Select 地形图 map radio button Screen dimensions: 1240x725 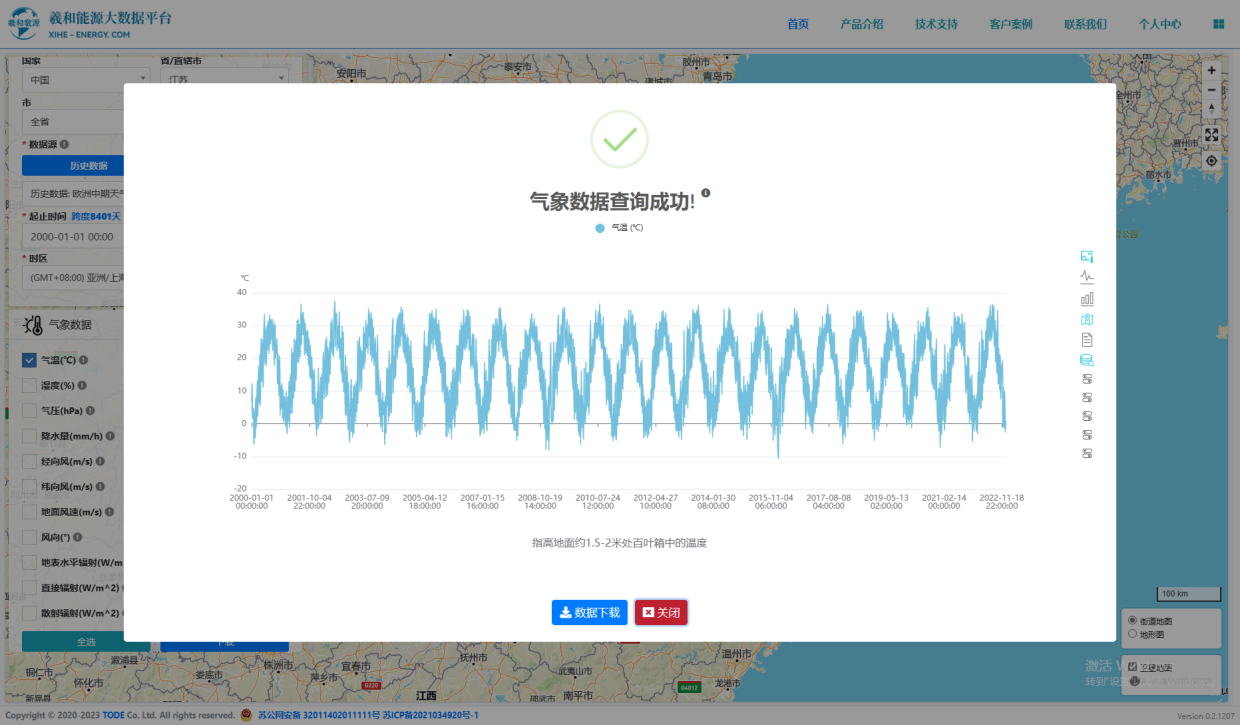point(1132,633)
